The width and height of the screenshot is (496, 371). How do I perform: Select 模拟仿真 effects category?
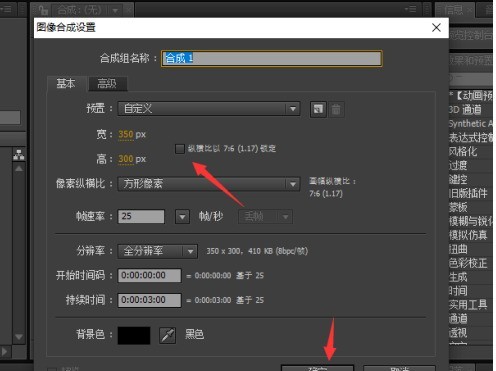[468, 235]
